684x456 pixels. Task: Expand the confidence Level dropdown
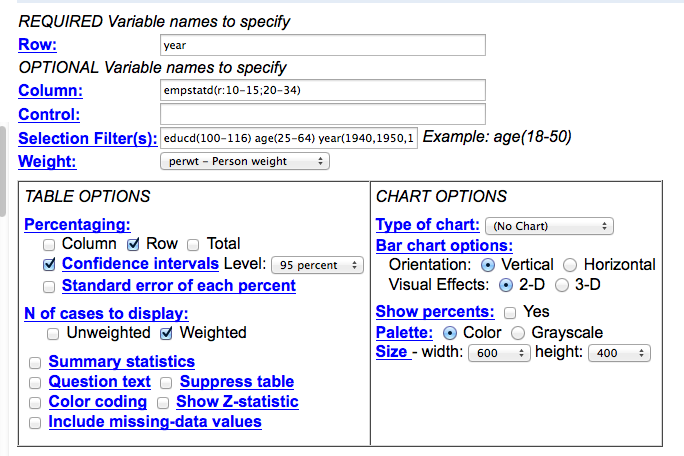tap(317, 265)
